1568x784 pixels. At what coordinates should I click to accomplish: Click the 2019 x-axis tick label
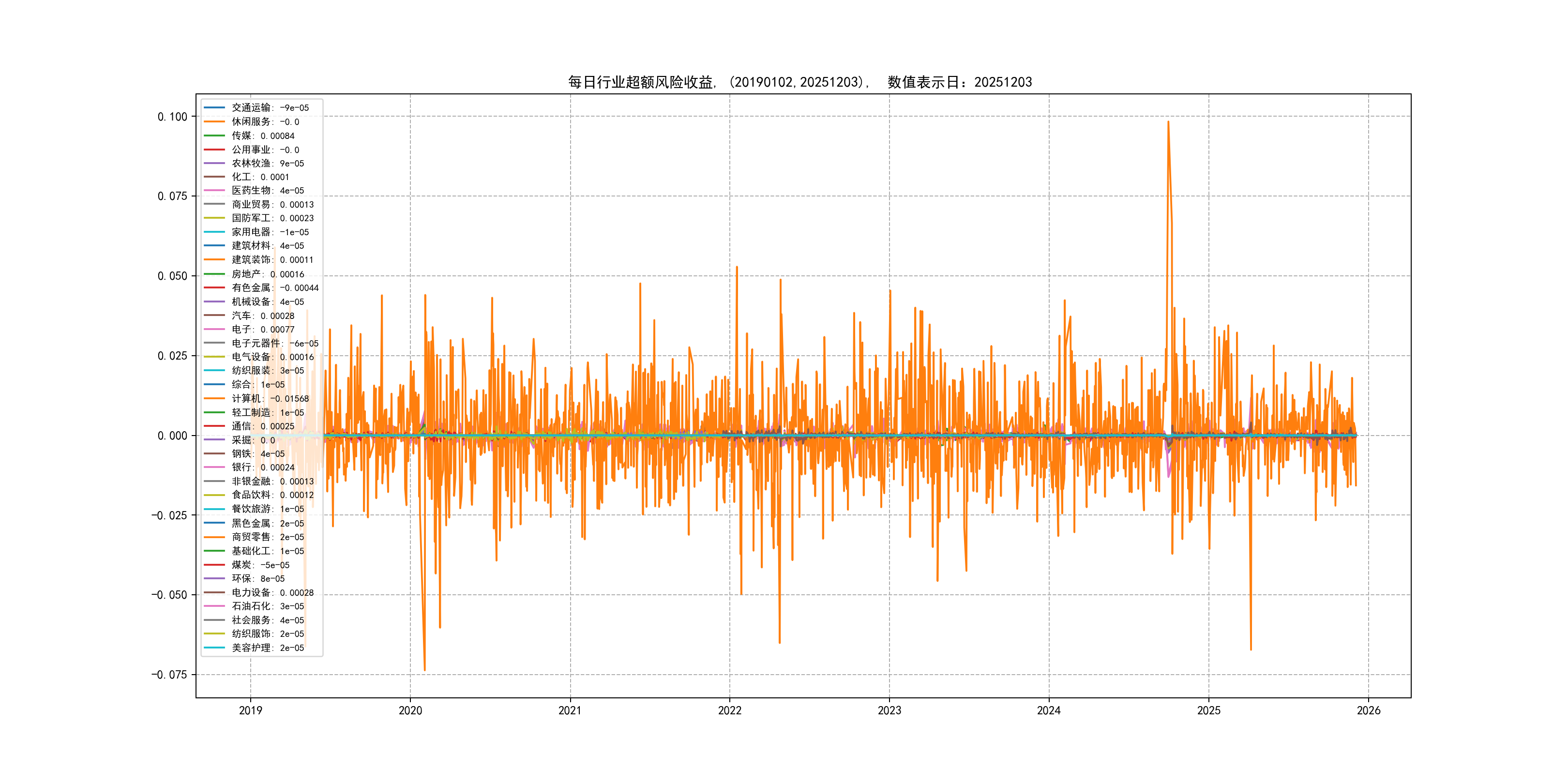250,710
